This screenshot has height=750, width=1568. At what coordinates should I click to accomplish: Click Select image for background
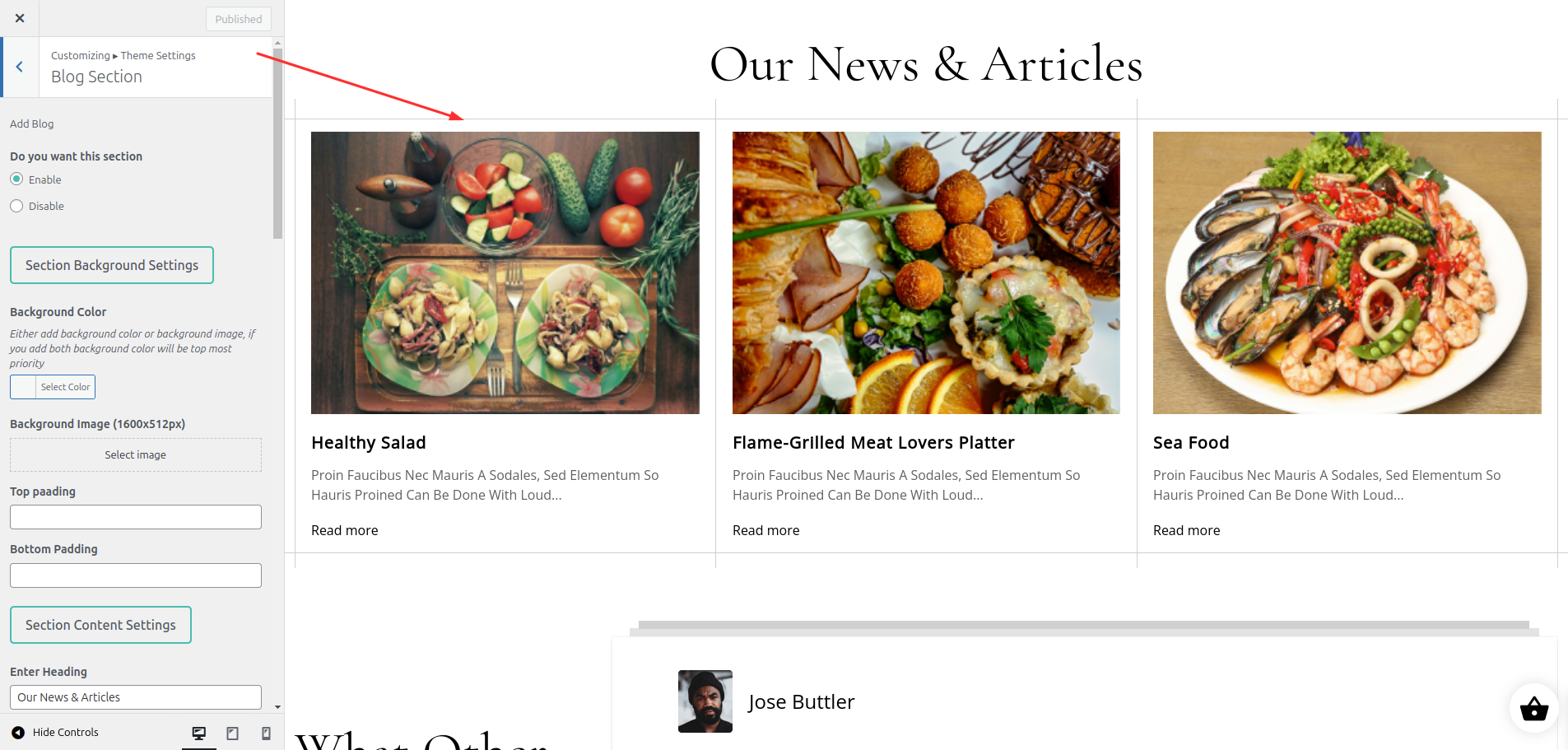point(136,454)
